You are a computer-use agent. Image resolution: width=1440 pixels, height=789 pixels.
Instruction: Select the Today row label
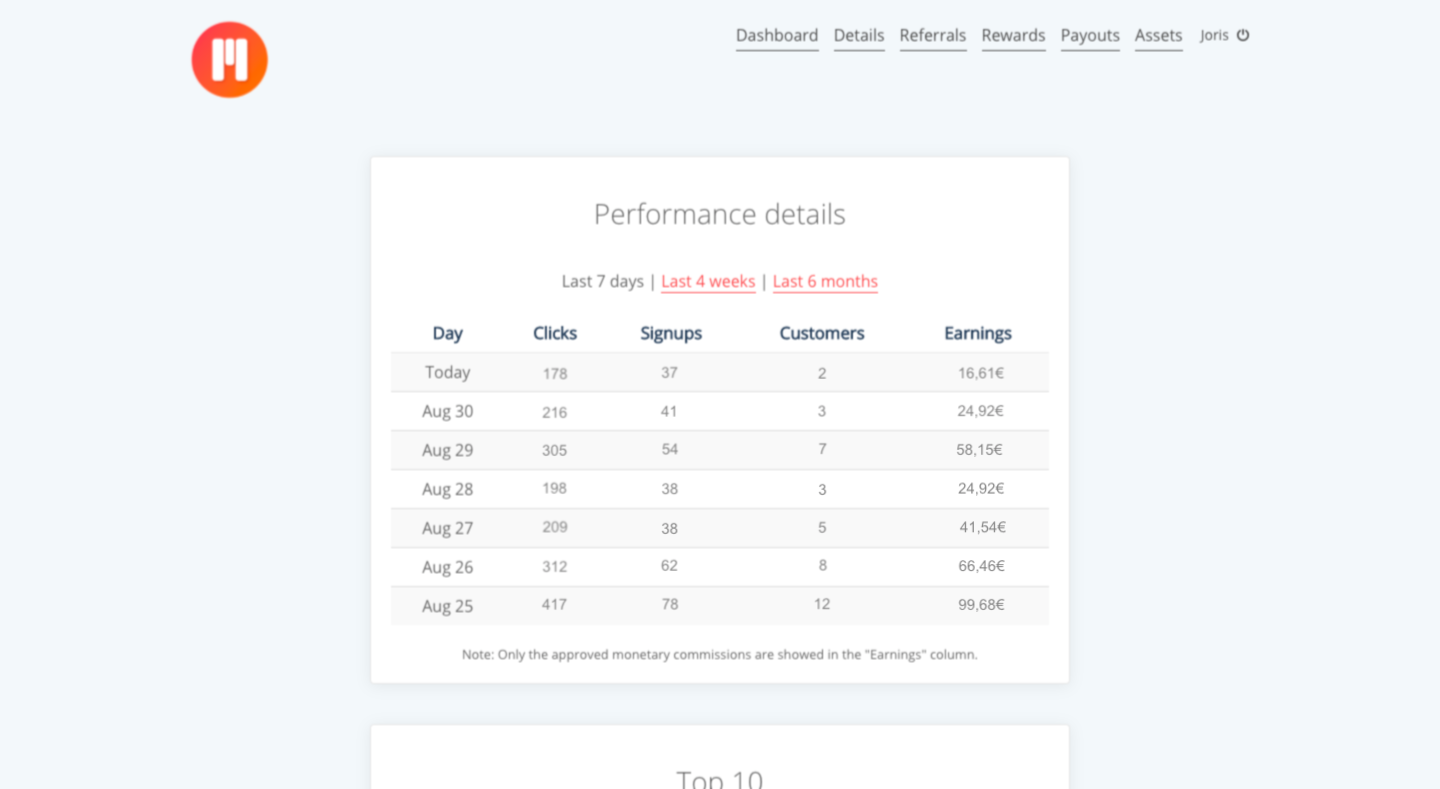coord(447,372)
